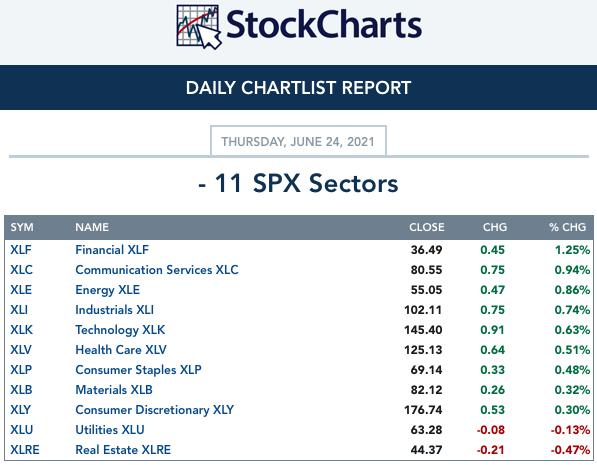
Task: Click Consumer Staples XLP link
Action: tap(138, 370)
